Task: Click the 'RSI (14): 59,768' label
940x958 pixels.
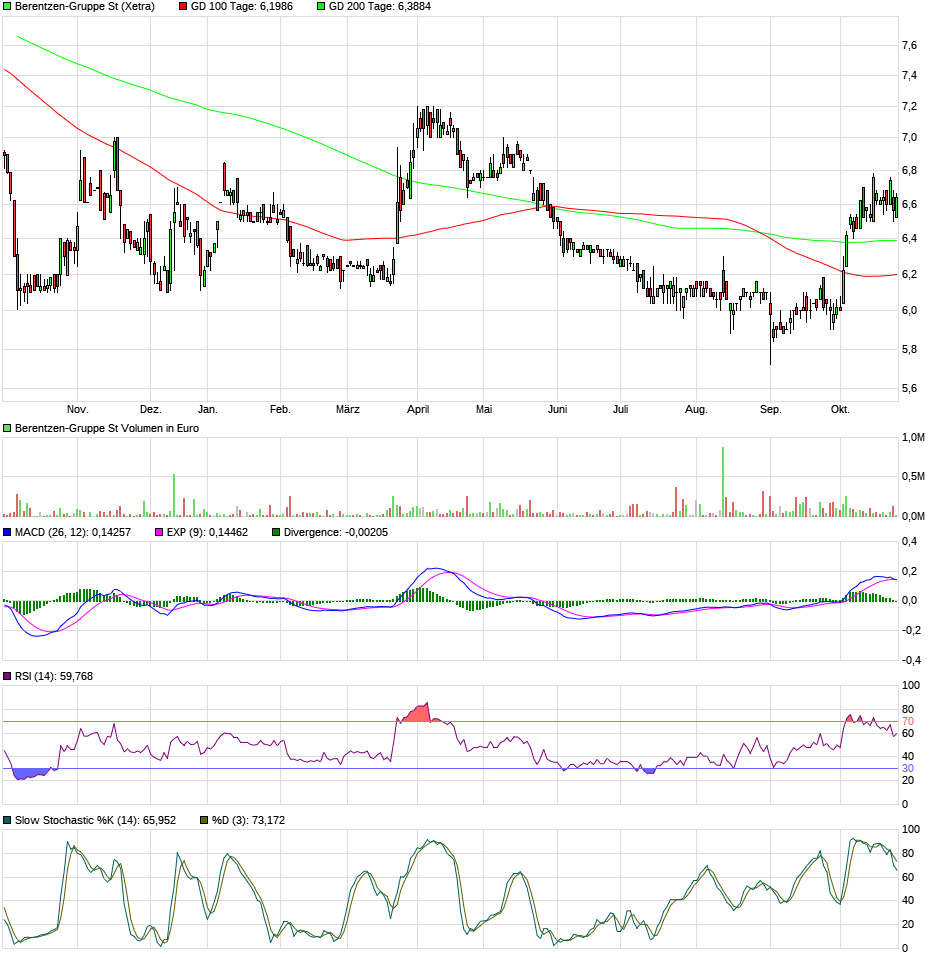Action: point(54,676)
